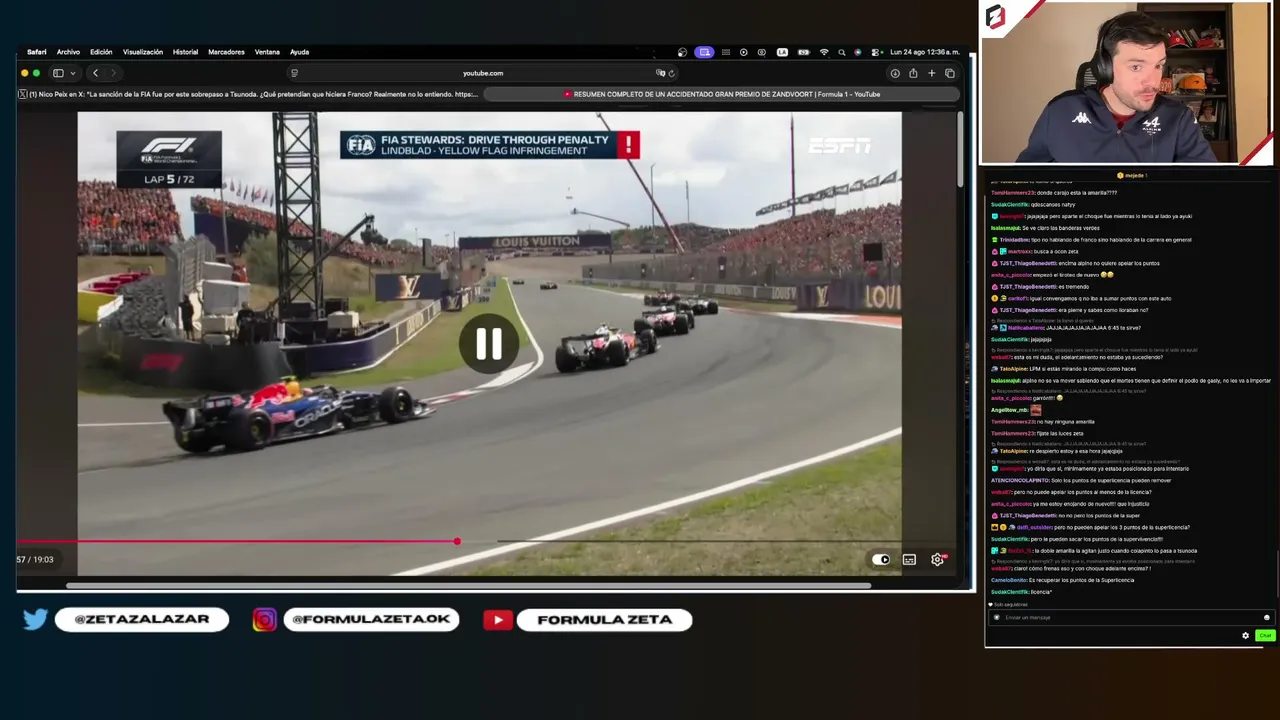Show the battery status menu
The image size is (1280, 720).
tap(802, 52)
